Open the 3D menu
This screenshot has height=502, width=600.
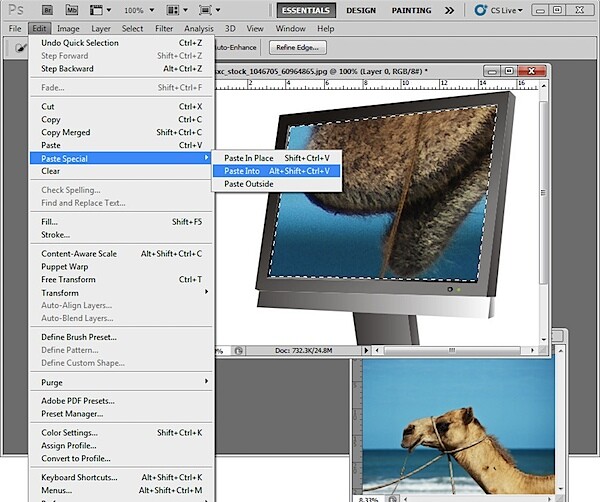pos(230,29)
